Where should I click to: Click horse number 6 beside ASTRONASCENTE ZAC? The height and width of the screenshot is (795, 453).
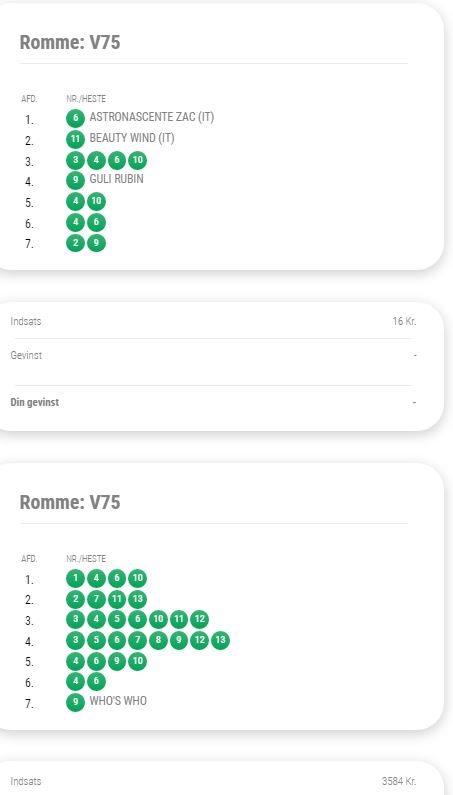click(x=75, y=119)
